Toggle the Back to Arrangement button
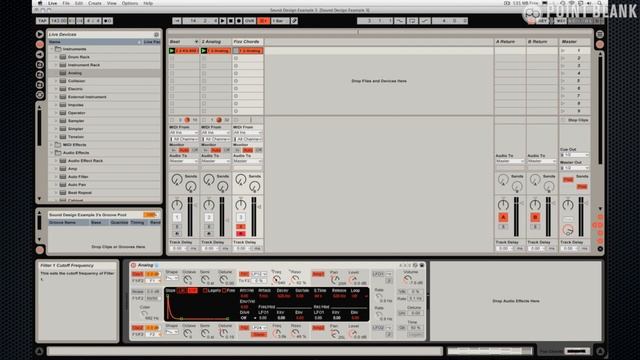The width and height of the screenshot is (640, 360). [264, 21]
